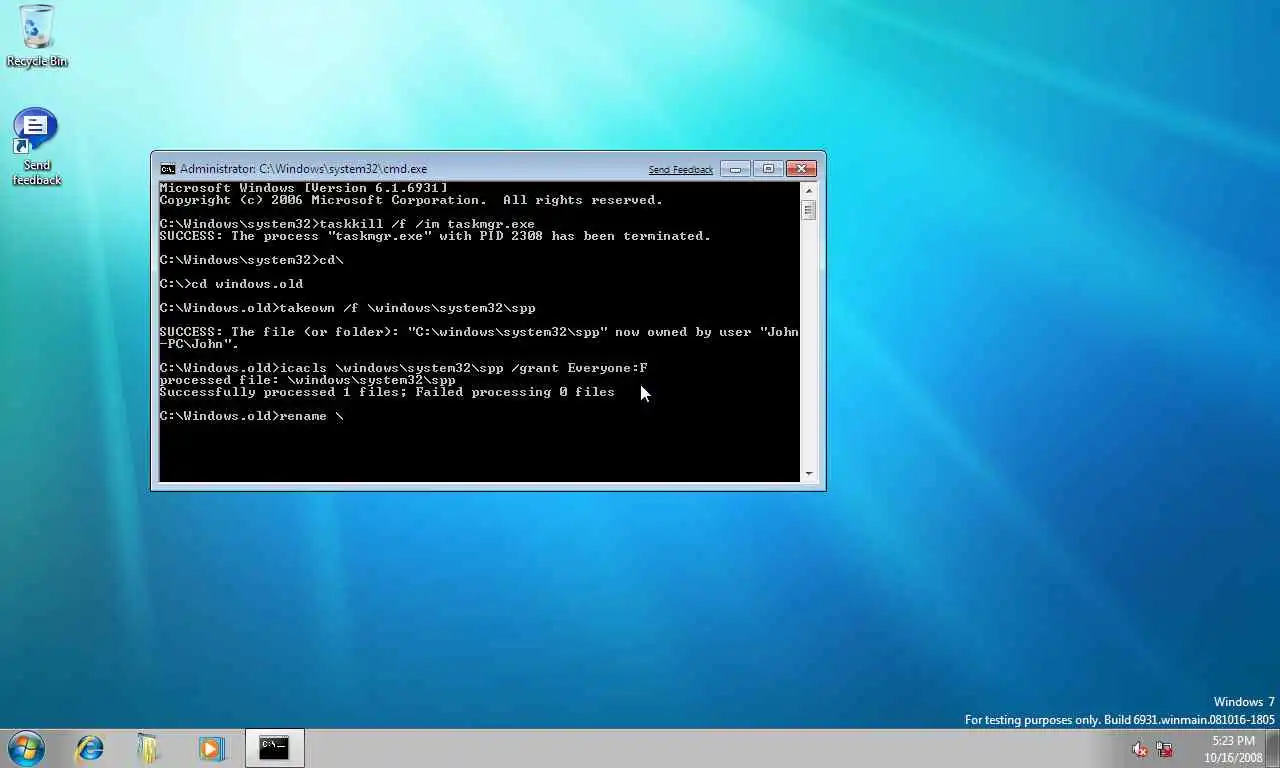Click the console scrollbar up arrow

(808, 190)
